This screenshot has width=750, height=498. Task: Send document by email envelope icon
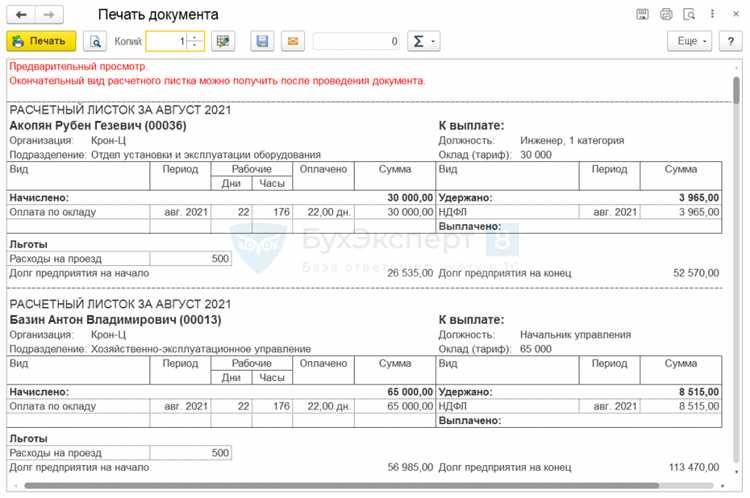click(293, 41)
